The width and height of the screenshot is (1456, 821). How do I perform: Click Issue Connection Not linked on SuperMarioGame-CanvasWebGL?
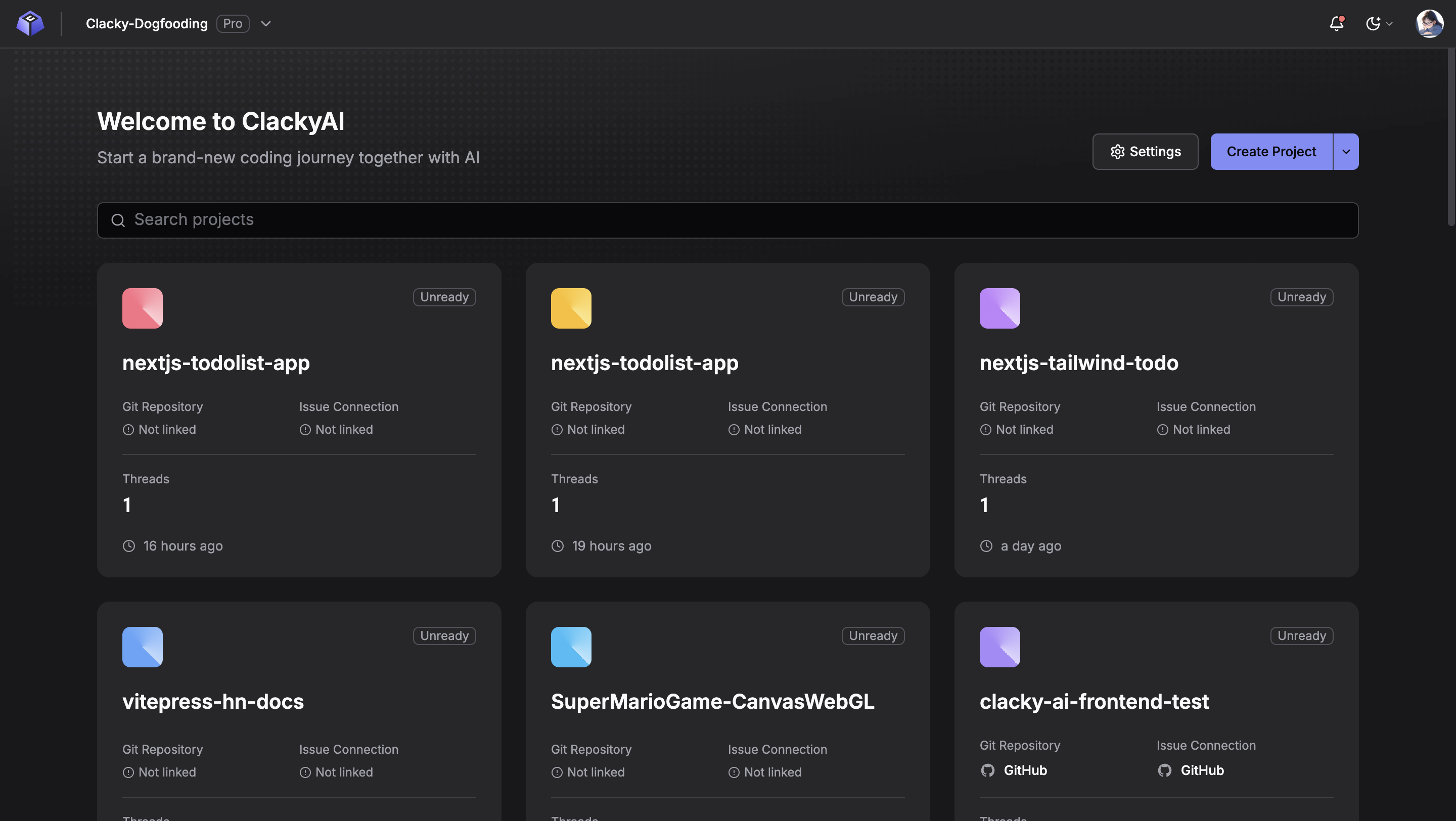(765, 772)
